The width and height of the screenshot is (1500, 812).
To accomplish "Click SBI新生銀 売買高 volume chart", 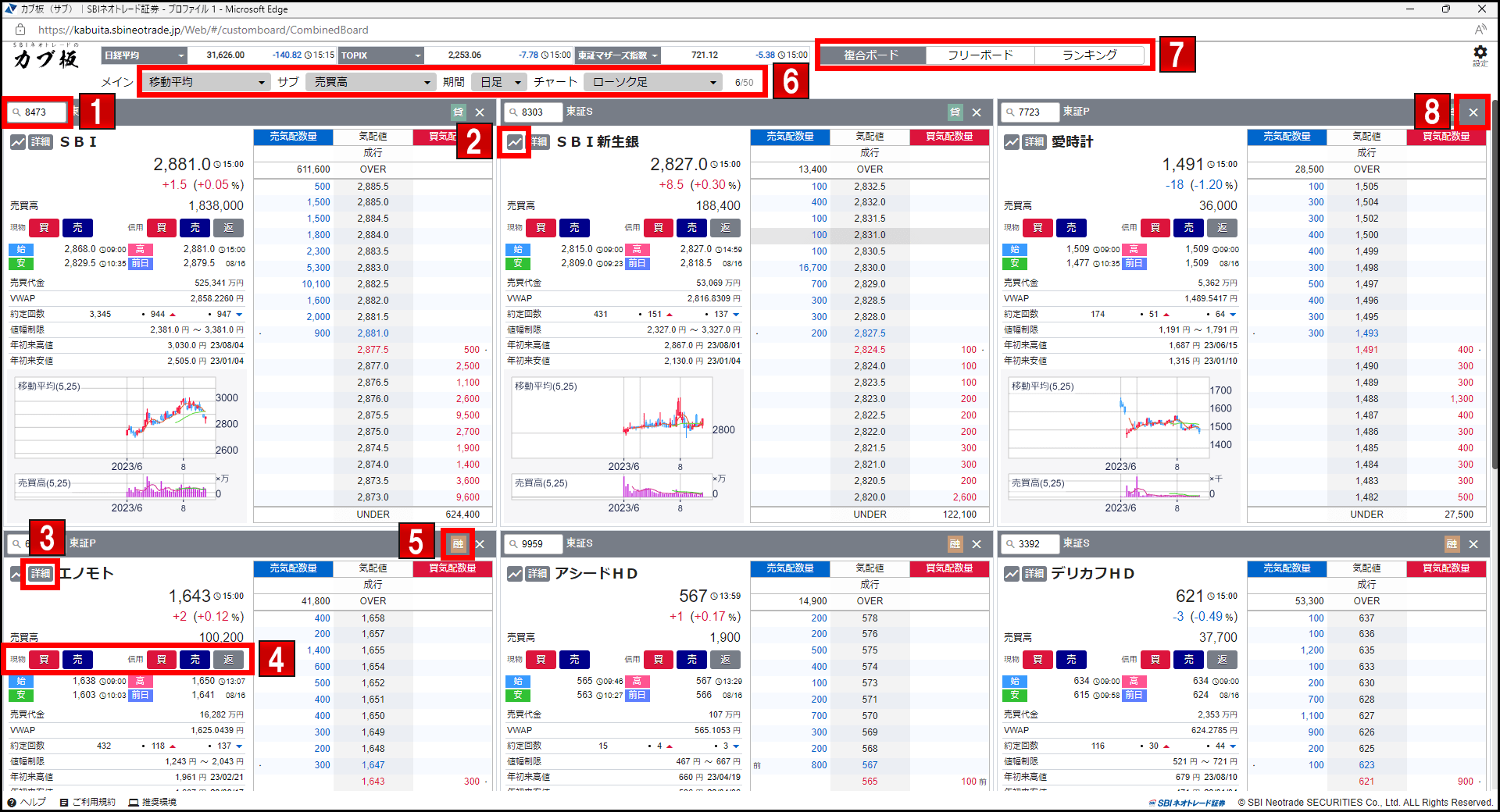I will (612, 486).
